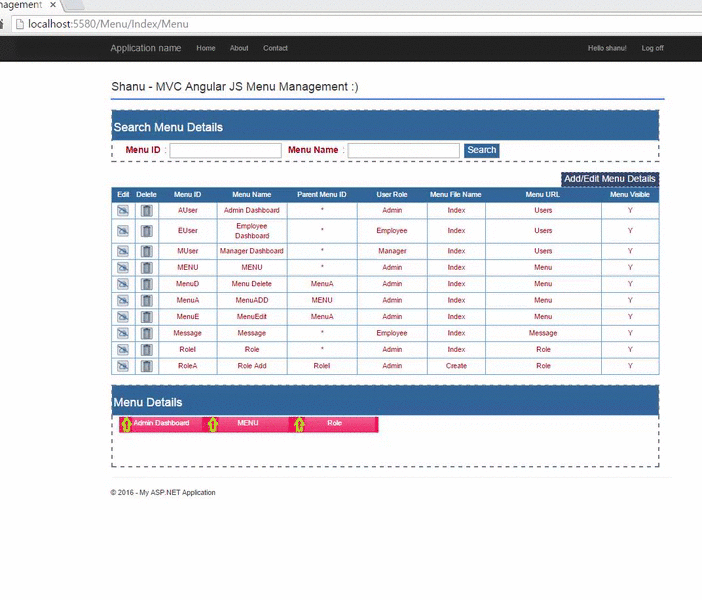Click the Menu File Name column header
This screenshot has height=600, width=702.
(456, 195)
